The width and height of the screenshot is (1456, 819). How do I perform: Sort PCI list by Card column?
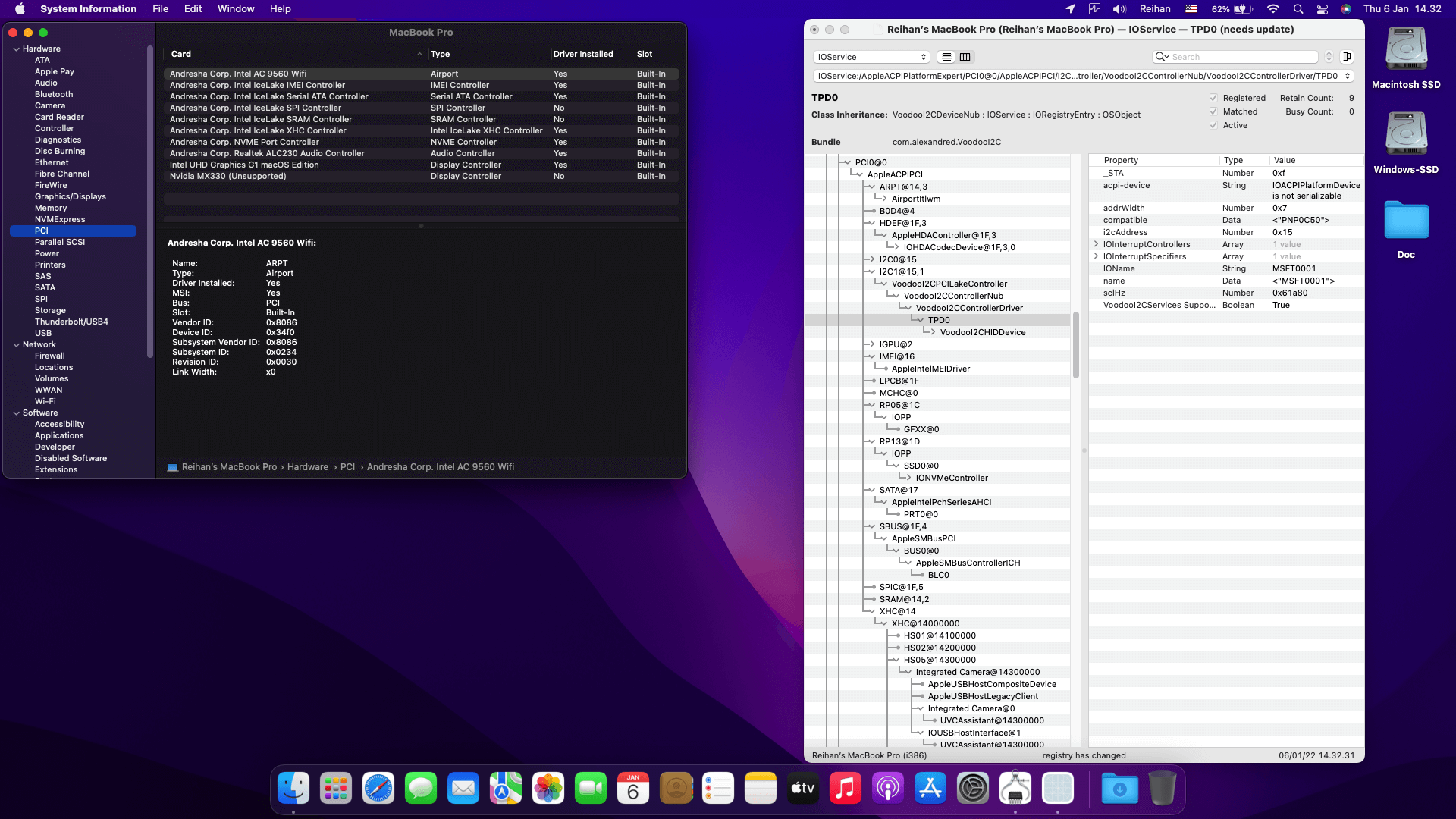pyautogui.click(x=295, y=54)
